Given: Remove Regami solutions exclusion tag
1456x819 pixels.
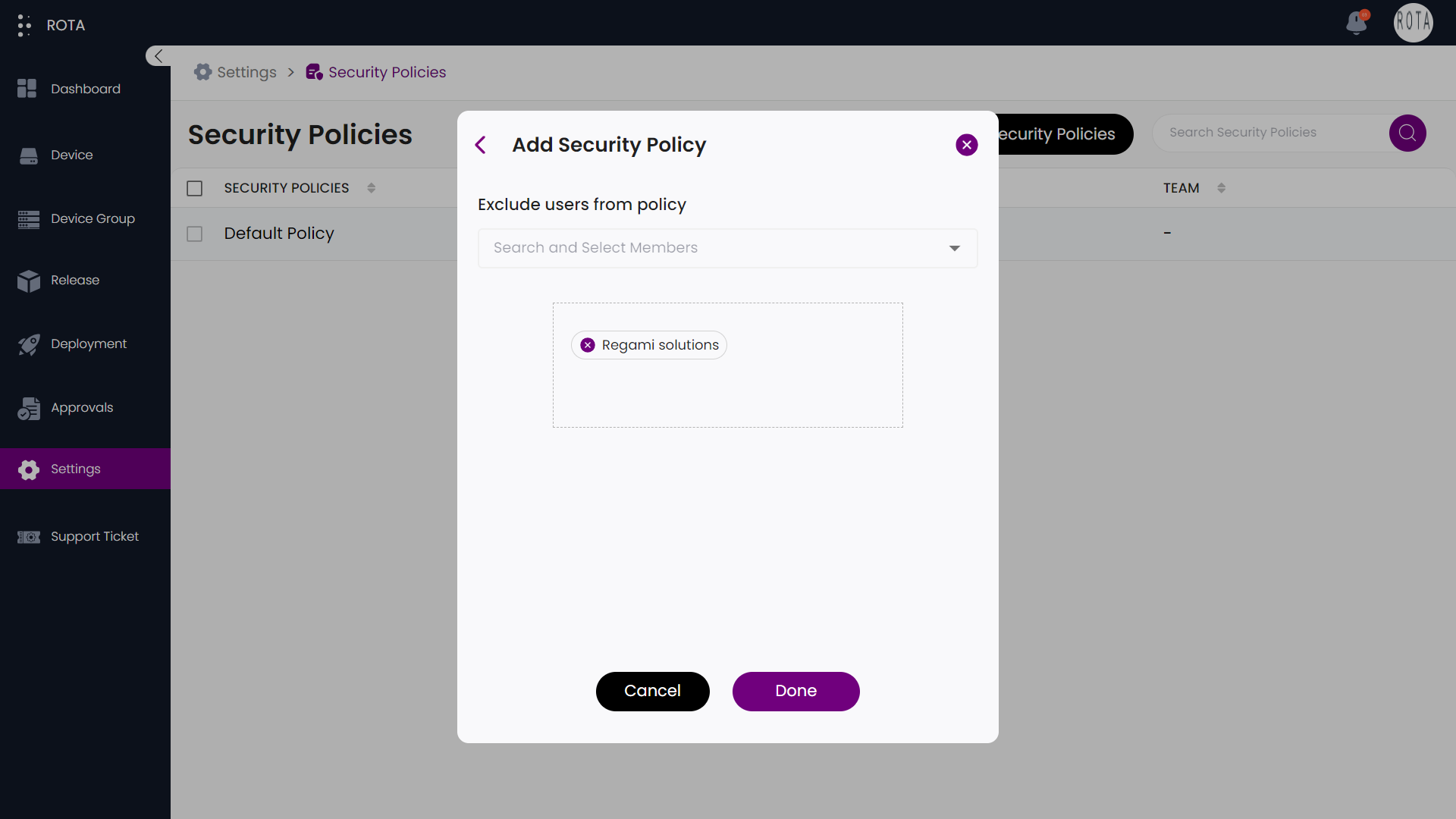Looking at the screenshot, I should (x=588, y=345).
